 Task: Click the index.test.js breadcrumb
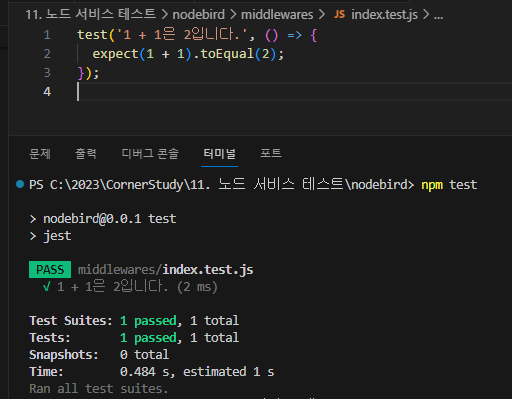click(384, 15)
